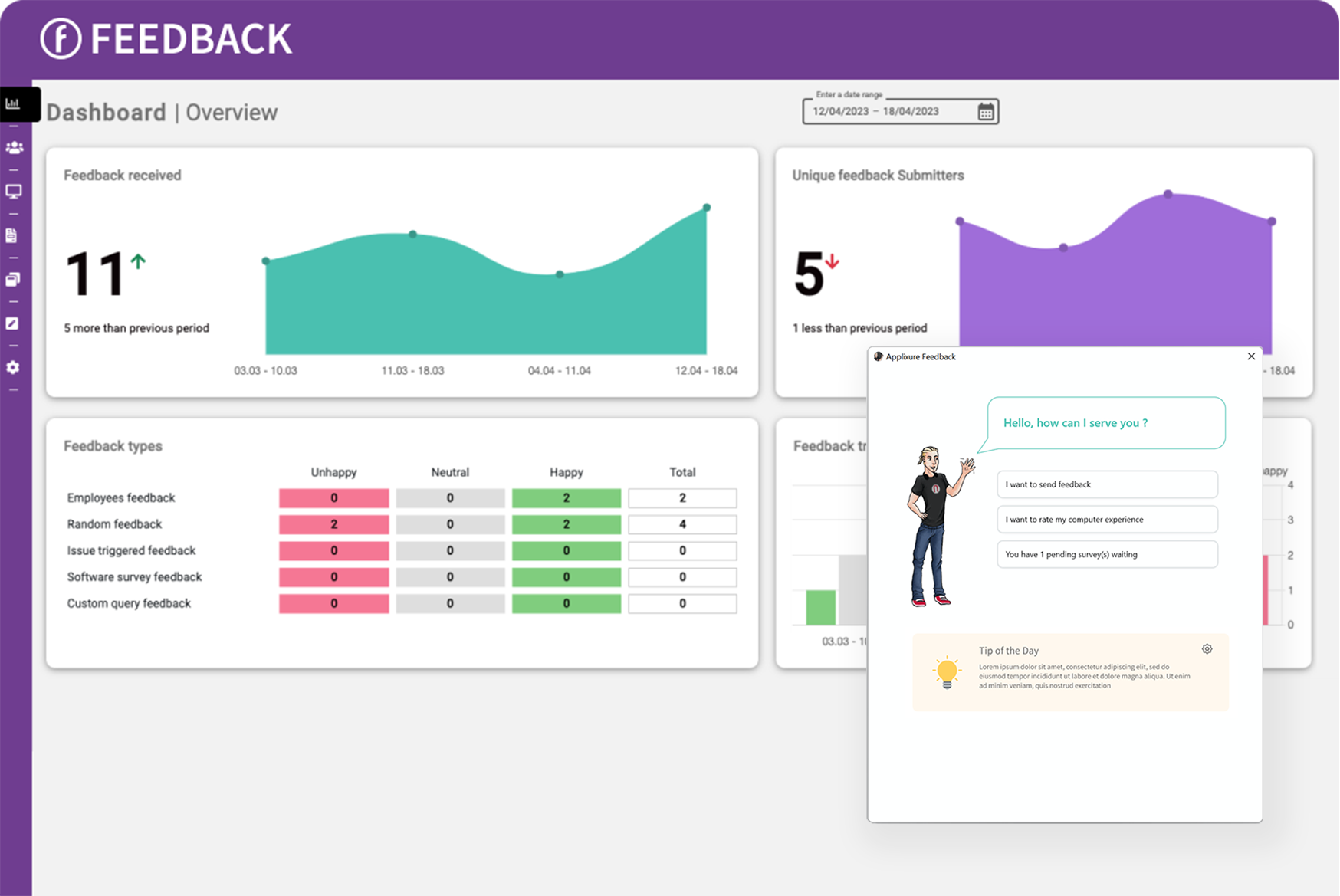The height and width of the screenshot is (896, 1340).
Task: Open 'You have 1 pending survey(s) waiting'
Action: pos(1106,554)
